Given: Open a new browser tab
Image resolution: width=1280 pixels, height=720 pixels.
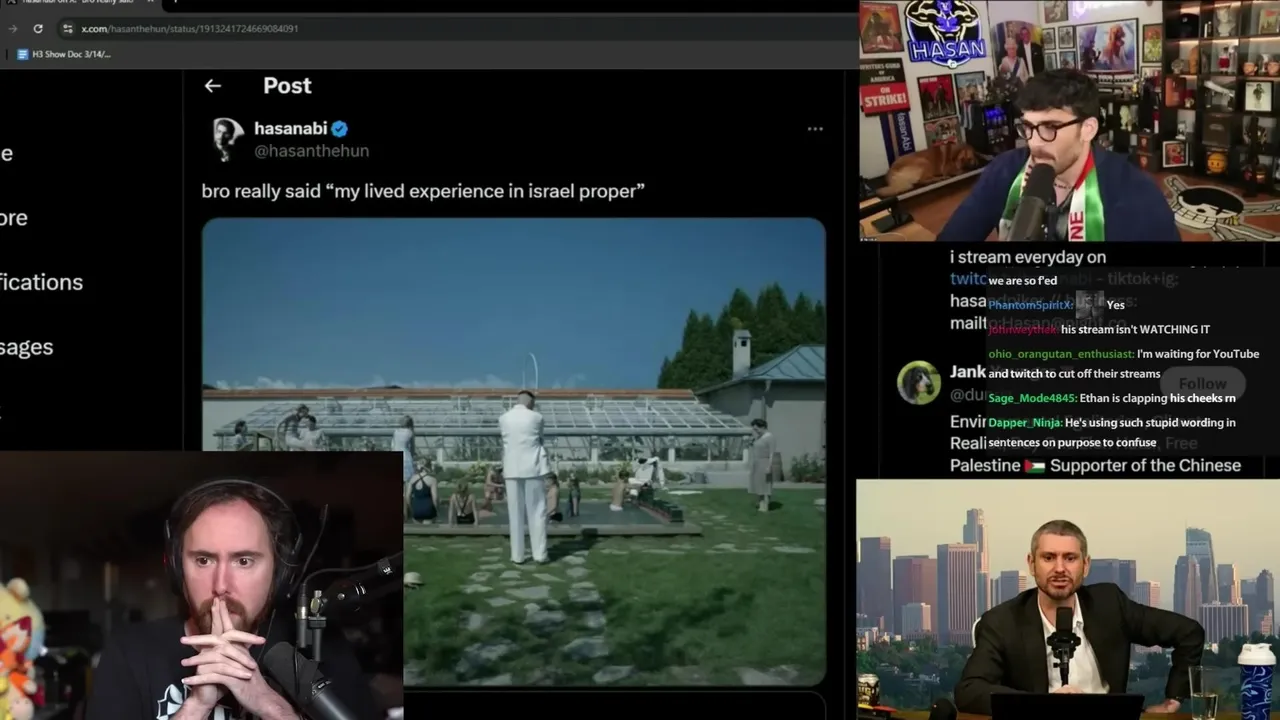Looking at the screenshot, I should (x=174, y=2).
